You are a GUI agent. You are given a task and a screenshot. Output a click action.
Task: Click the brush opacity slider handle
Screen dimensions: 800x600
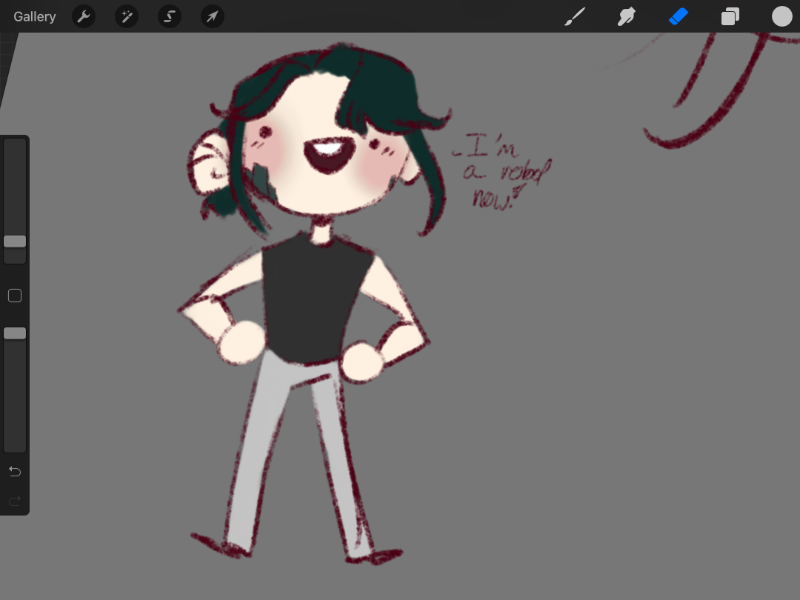point(15,333)
